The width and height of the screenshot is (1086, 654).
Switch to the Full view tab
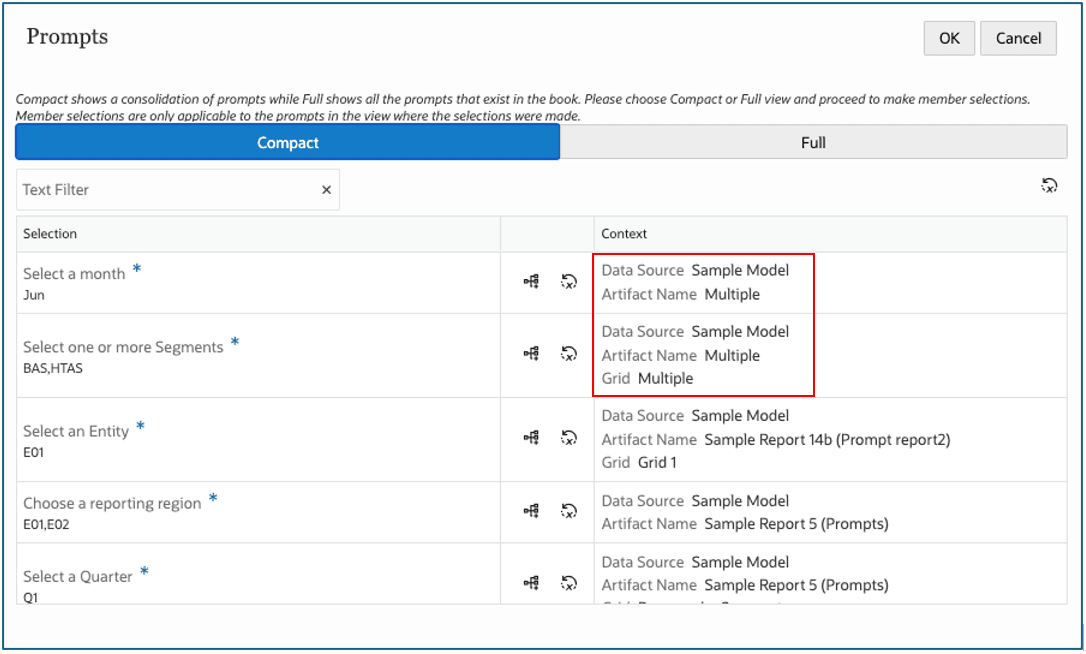coord(813,143)
